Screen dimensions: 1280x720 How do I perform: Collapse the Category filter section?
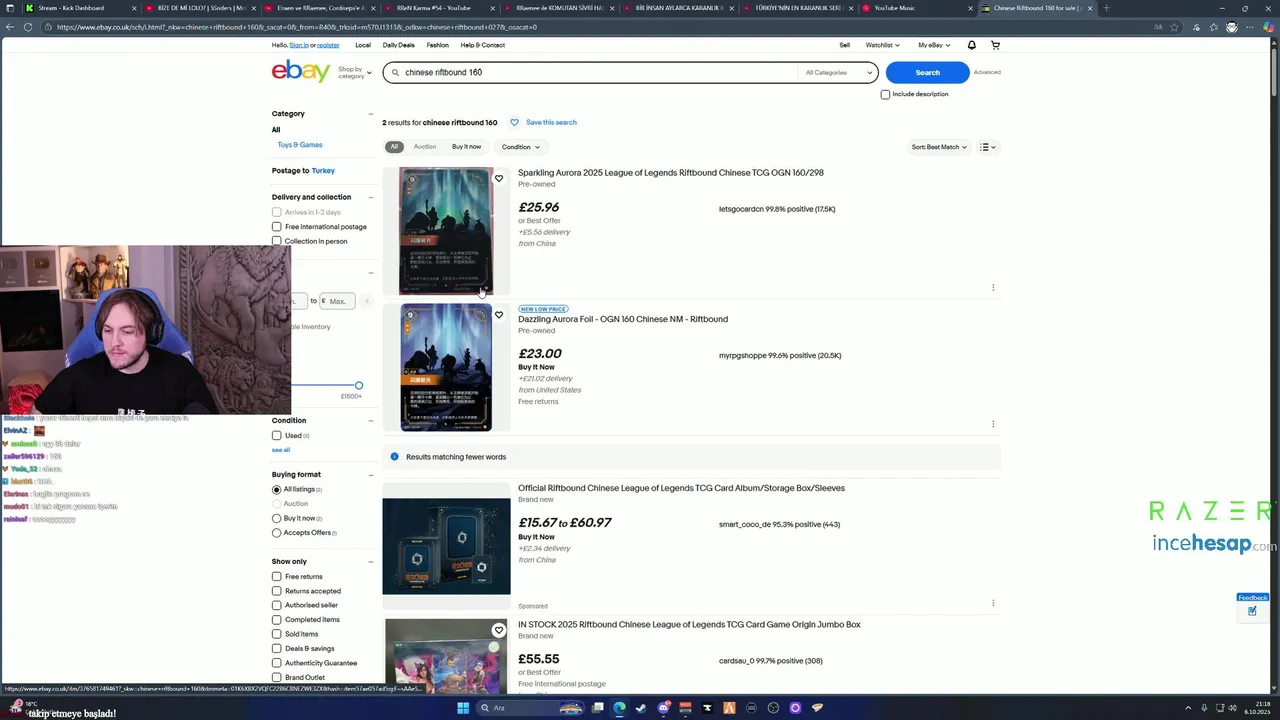(x=371, y=114)
